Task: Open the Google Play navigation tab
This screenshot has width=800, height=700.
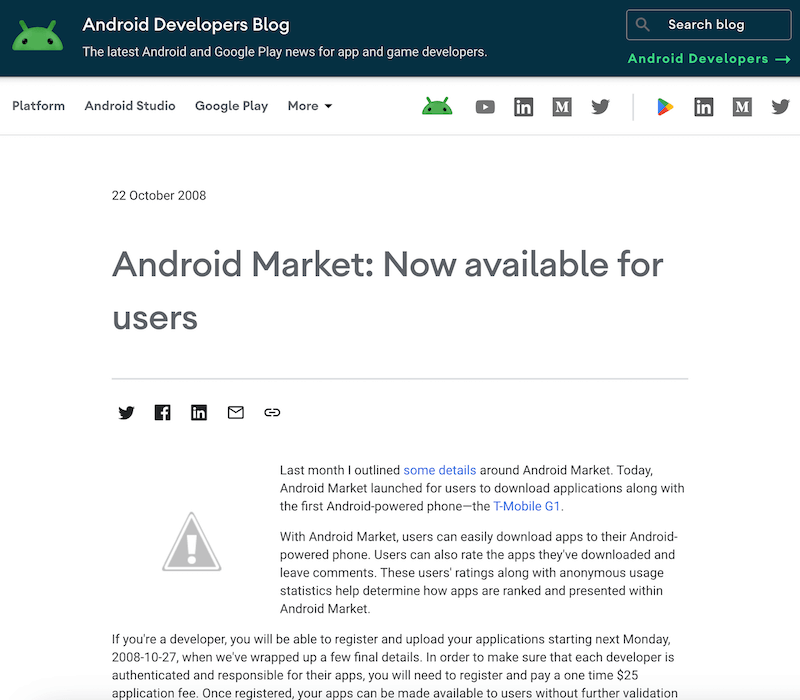Action: [231, 105]
